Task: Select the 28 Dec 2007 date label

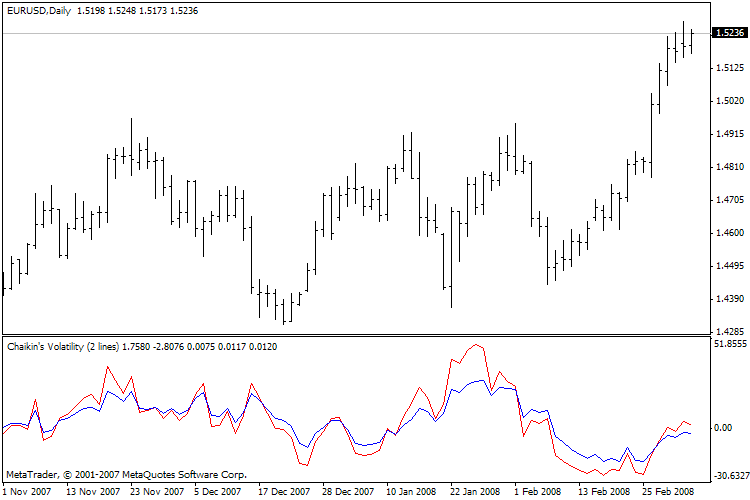Action: pyautogui.click(x=348, y=491)
